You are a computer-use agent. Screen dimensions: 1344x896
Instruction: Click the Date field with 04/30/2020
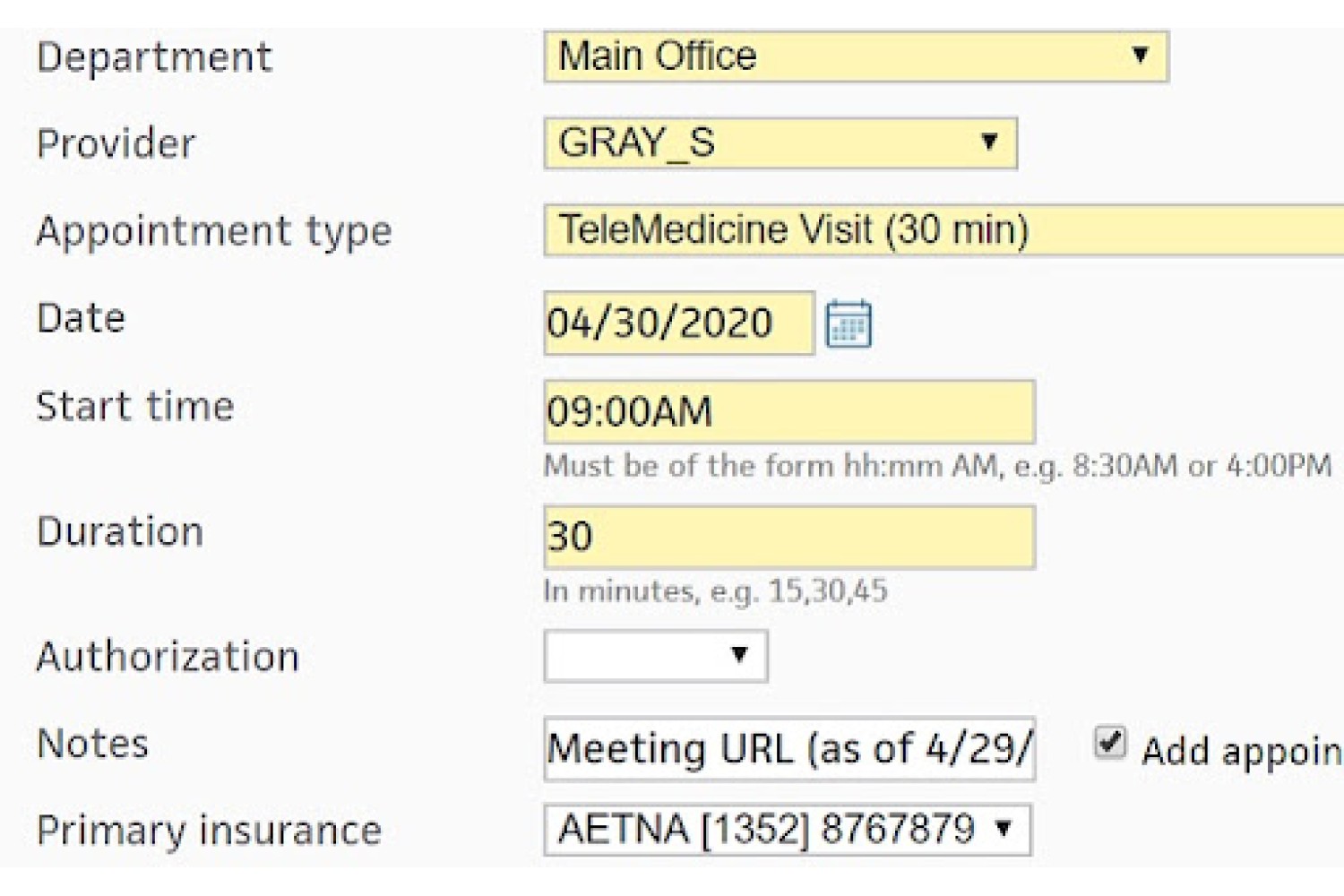click(678, 323)
